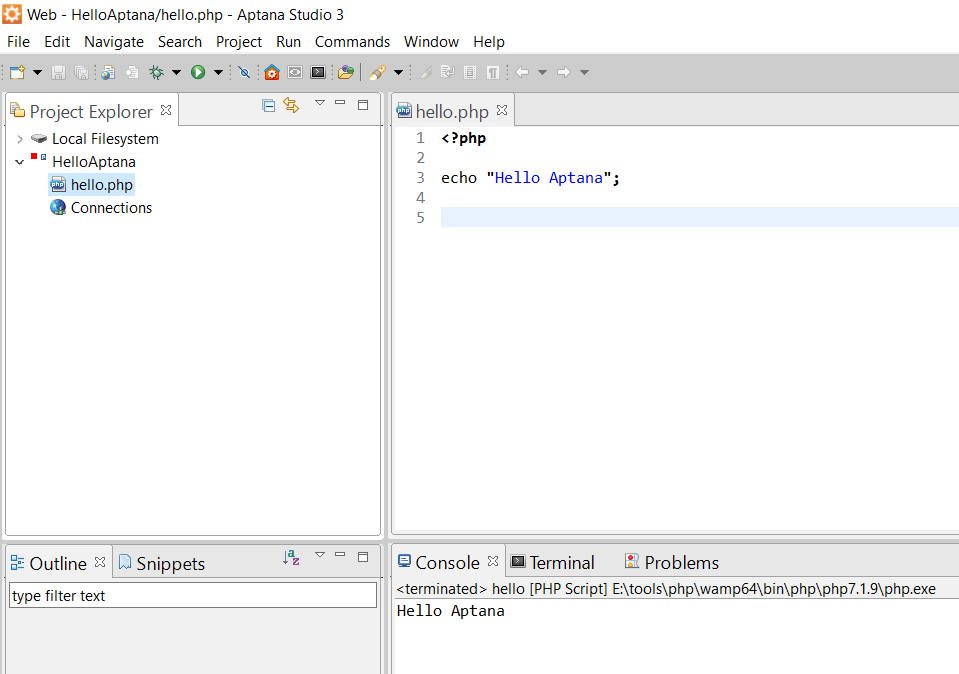This screenshot has width=959, height=674.
Task: Open the Navigate menu
Action: pos(114,42)
